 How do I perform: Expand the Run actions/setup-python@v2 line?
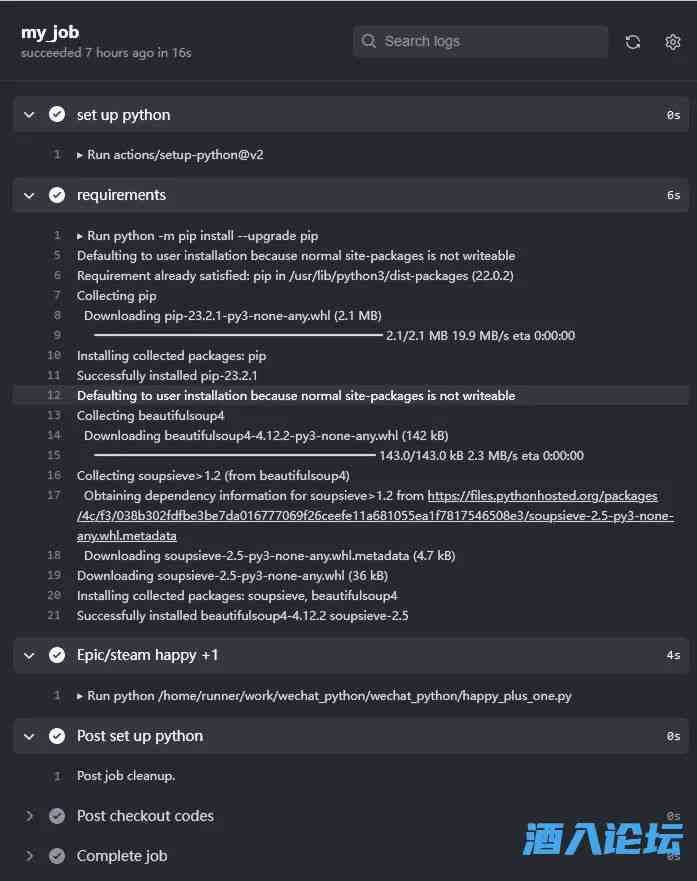[x=81, y=155]
